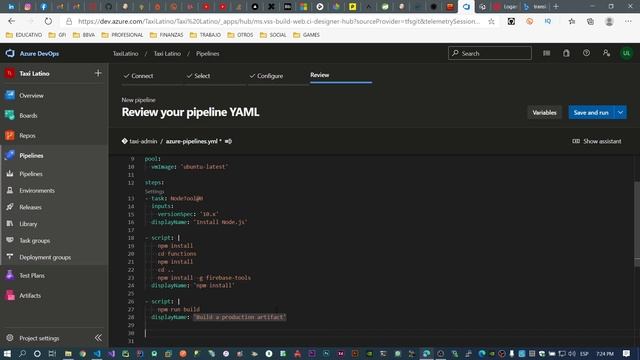Viewport: 640px width, 360px height.
Task: Open the PROFESIONAL bookmarks folder
Action: tap(122, 35)
